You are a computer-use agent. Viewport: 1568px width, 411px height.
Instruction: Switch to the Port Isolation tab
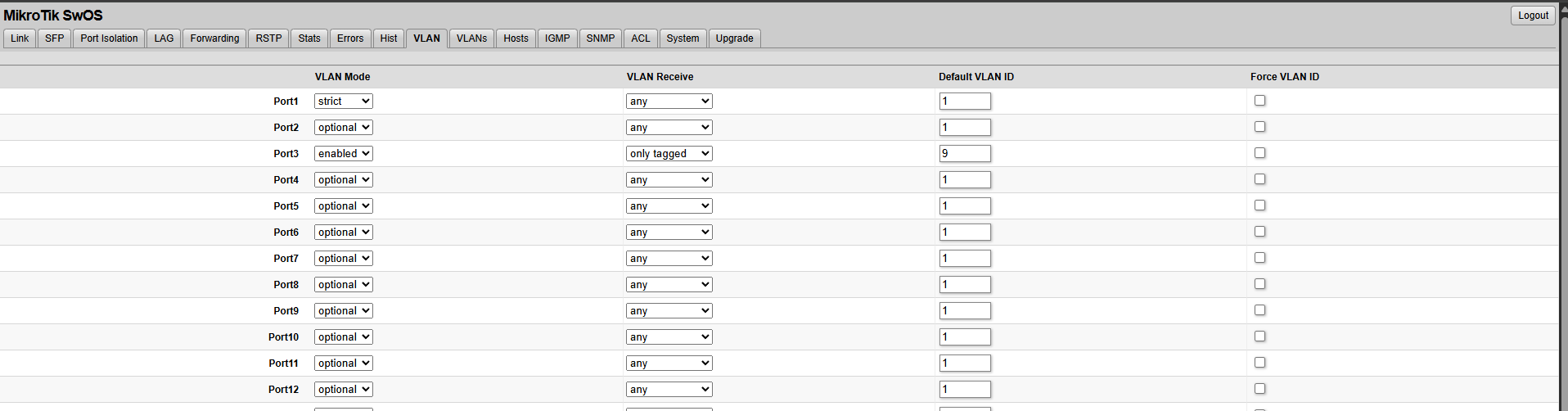coord(109,38)
